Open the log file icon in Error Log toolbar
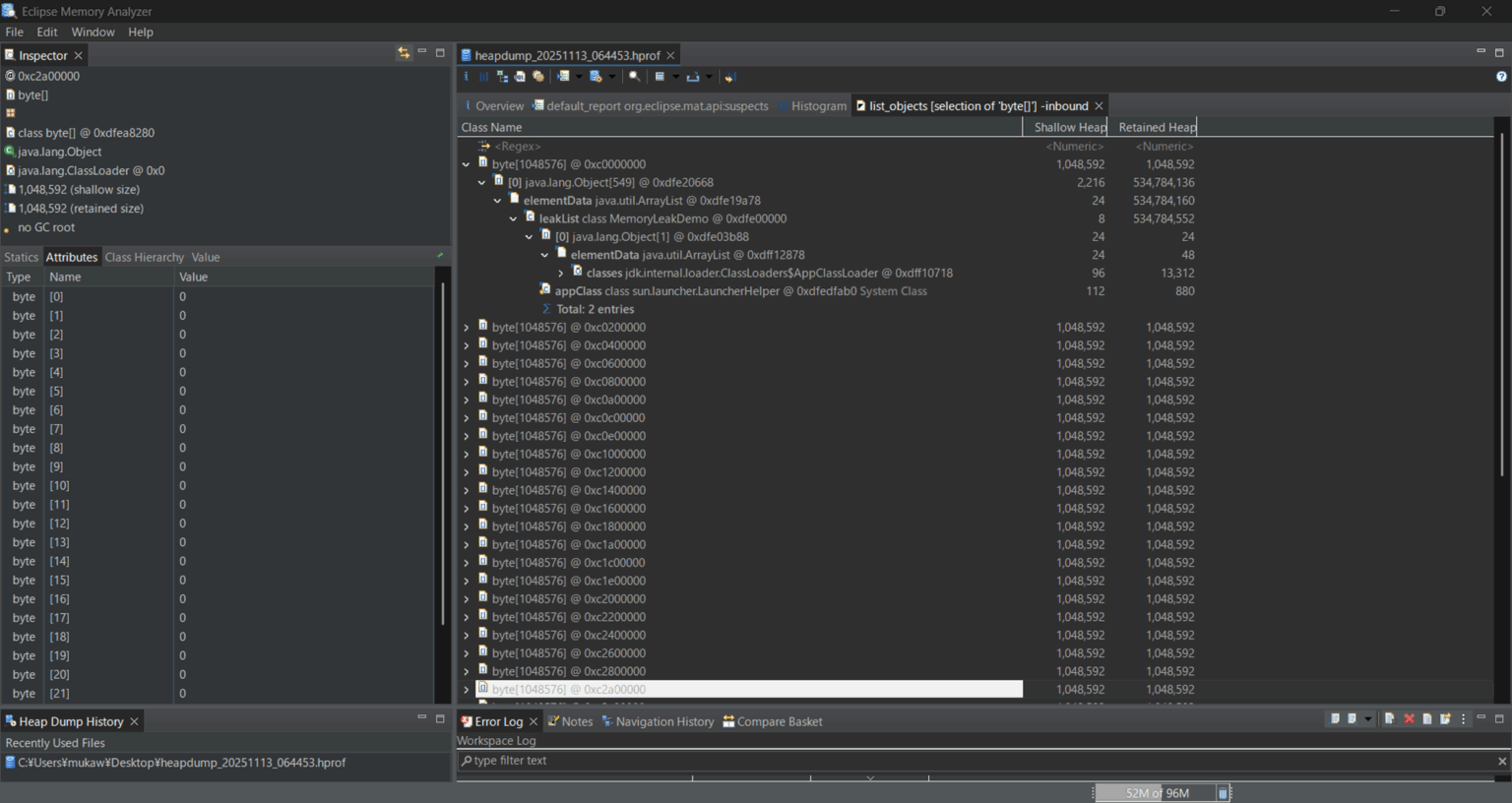 (1427, 719)
